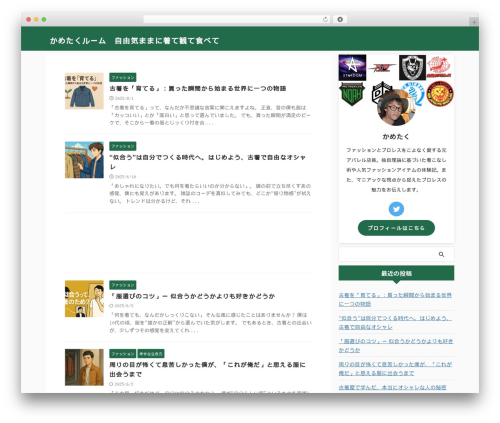Open the article 周りの目が怖くて息苦しかった僕が
Screen dimensions: 500x423
tap(207, 370)
